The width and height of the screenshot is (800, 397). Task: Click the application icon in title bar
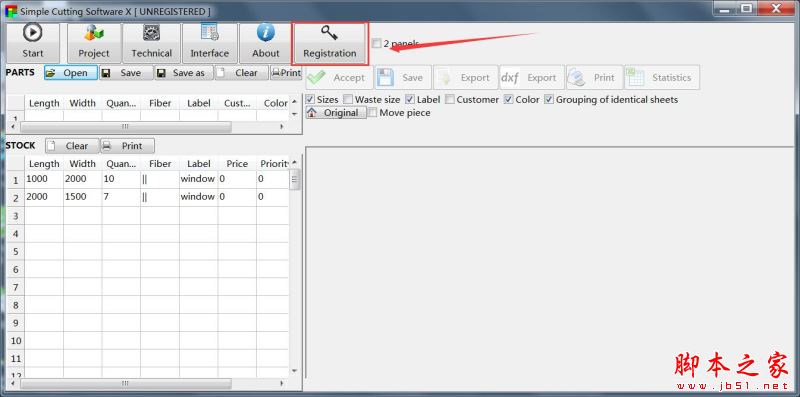(10, 11)
